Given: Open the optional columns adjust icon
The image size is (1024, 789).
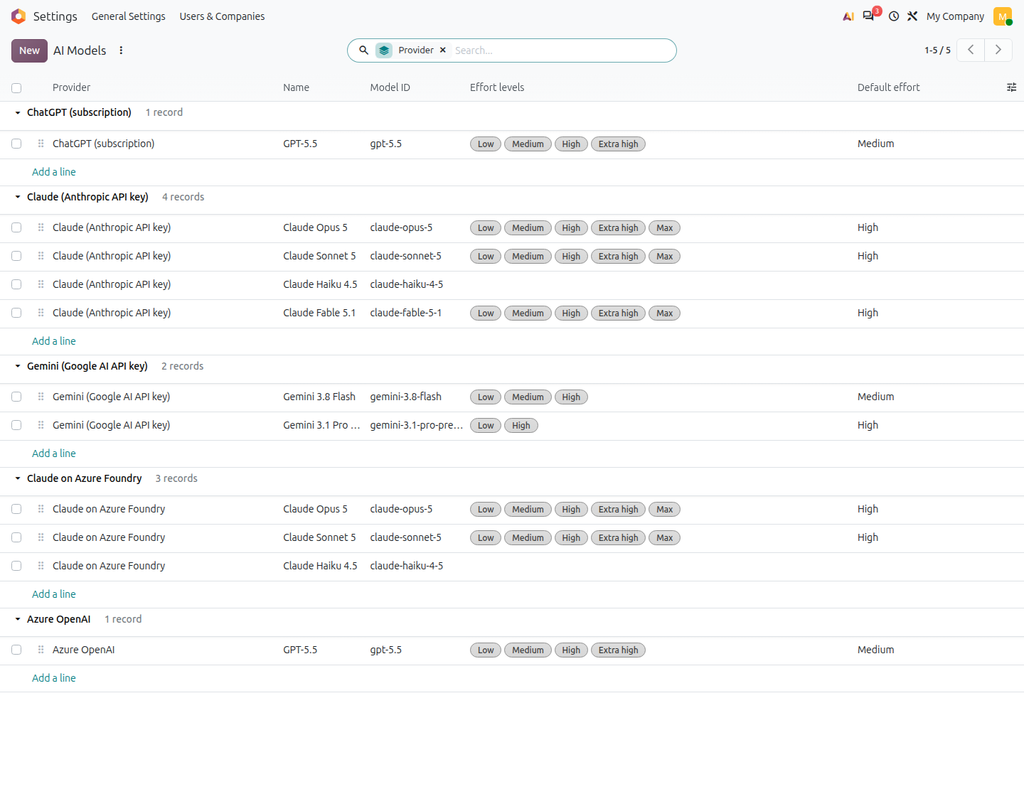Looking at the screenshot, I should (1011, 88).
